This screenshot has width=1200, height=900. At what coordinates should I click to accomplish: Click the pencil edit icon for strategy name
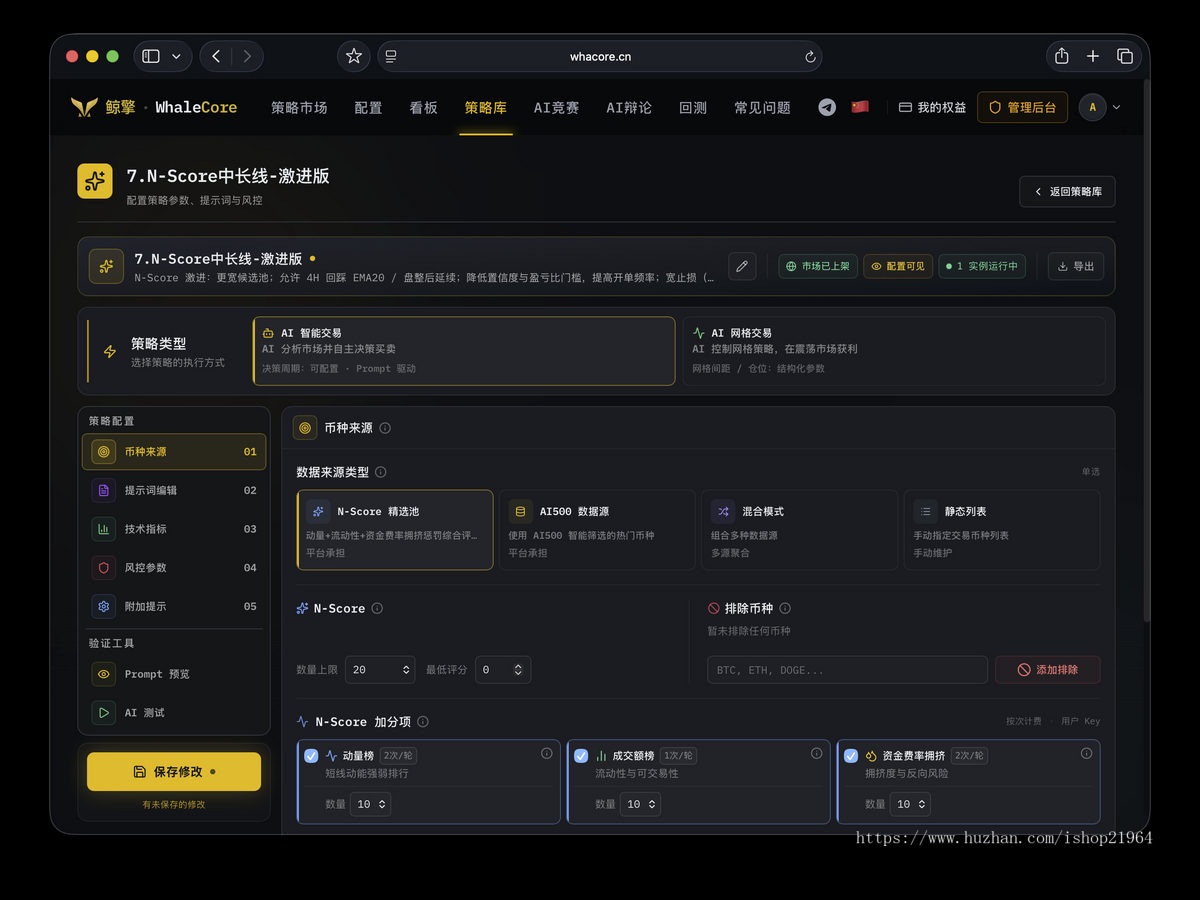pyautogui.click(x=742, y=266)
